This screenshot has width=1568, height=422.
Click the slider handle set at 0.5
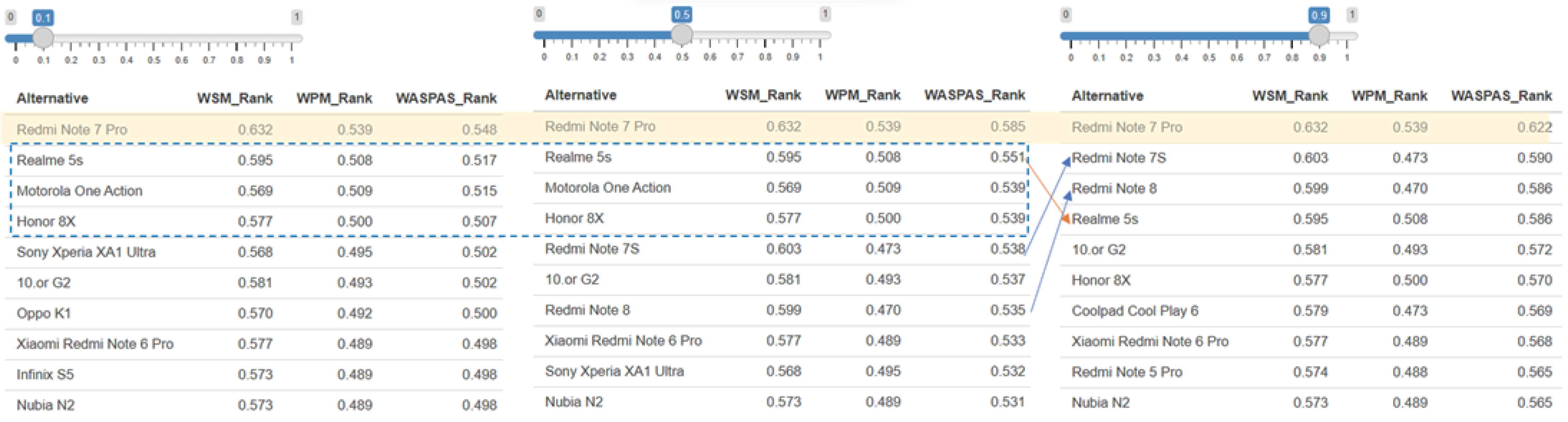coord(682,35)
